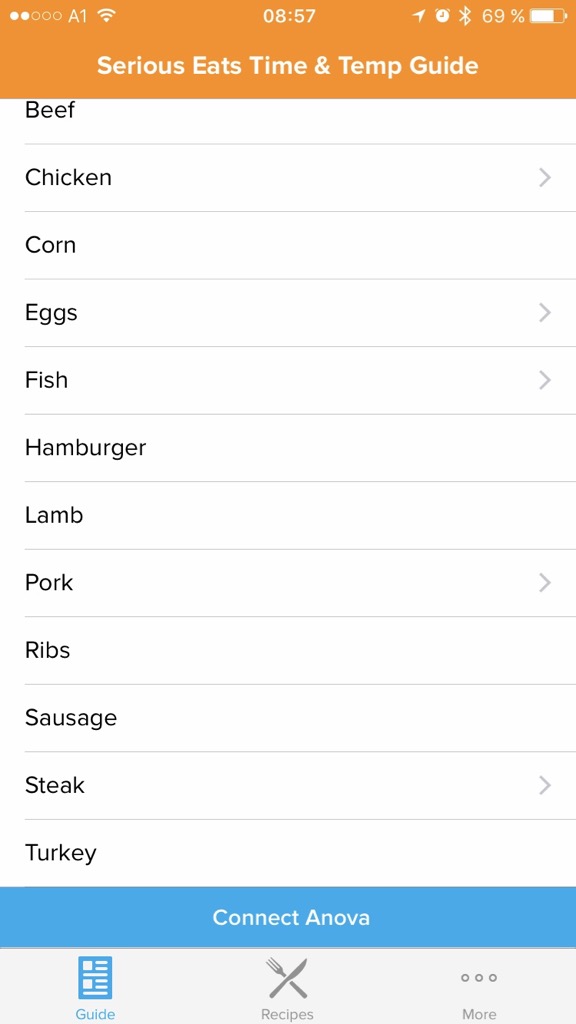Expand the Pork row chevron
Viewport: 576px width, 1024px height.
coord(545,583)
